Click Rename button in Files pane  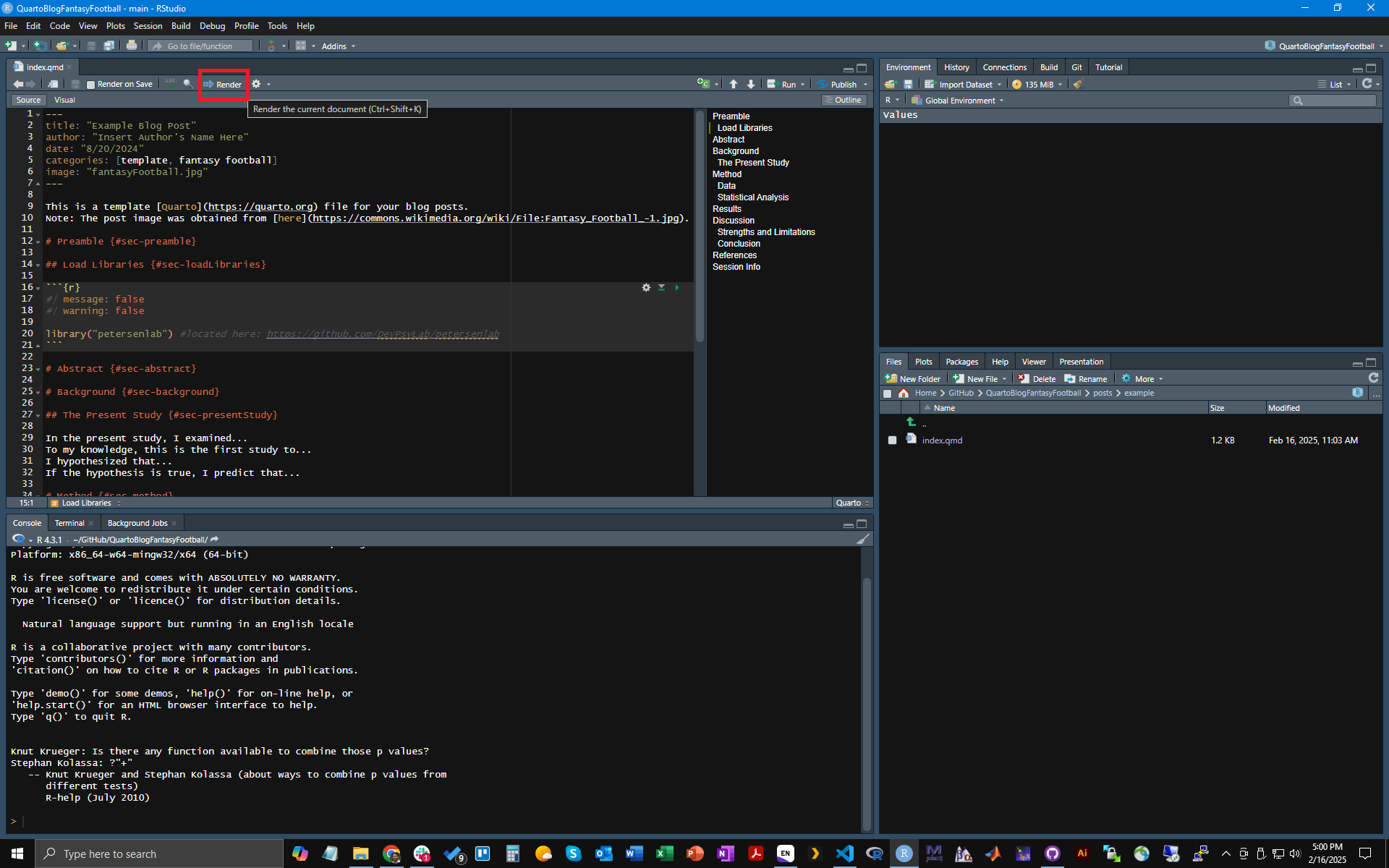click(x=1086, y=378)
